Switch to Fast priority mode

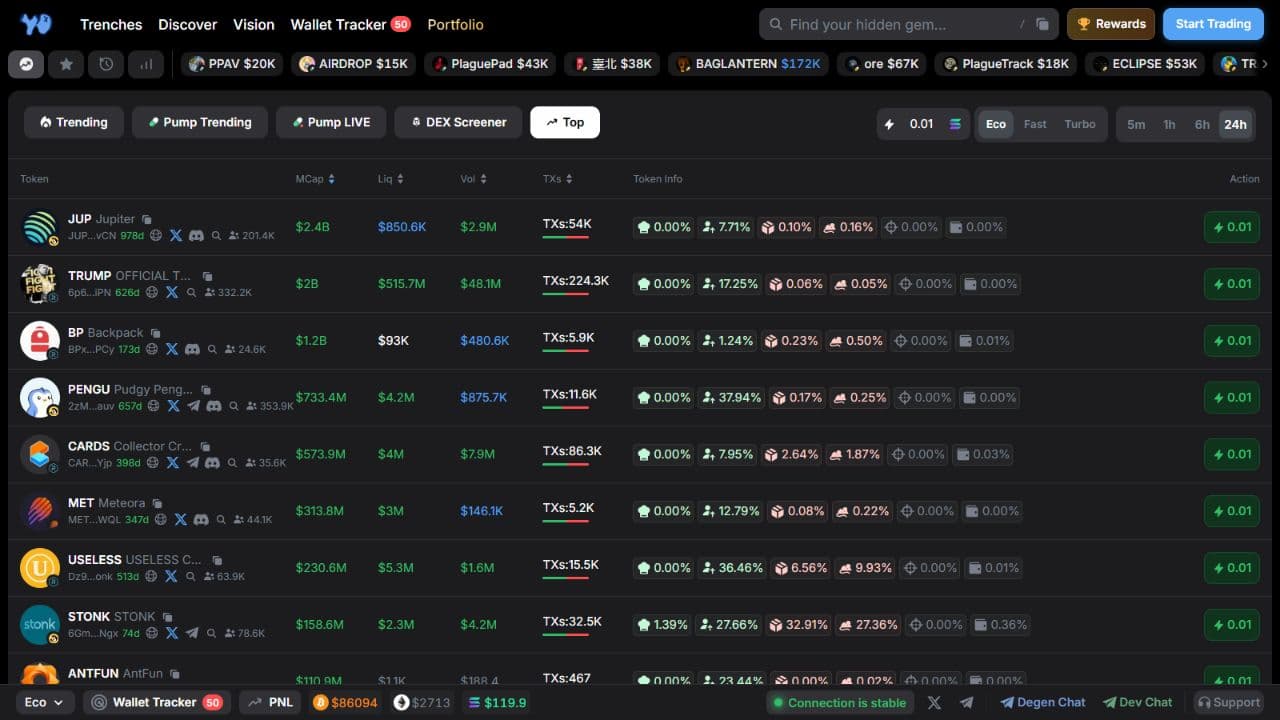click(1035, 124)
